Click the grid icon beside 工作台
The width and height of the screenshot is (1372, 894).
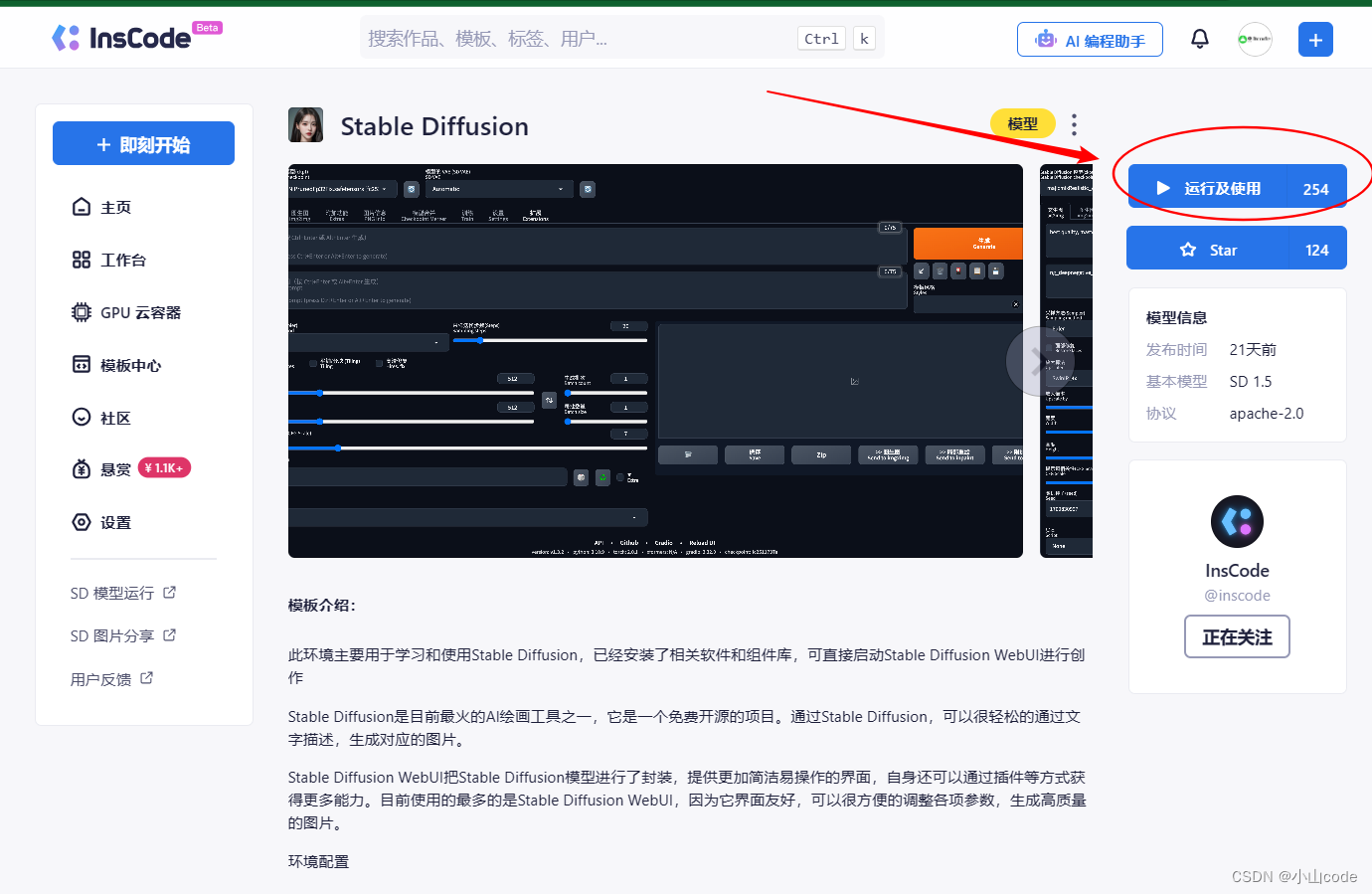[82, 260]
